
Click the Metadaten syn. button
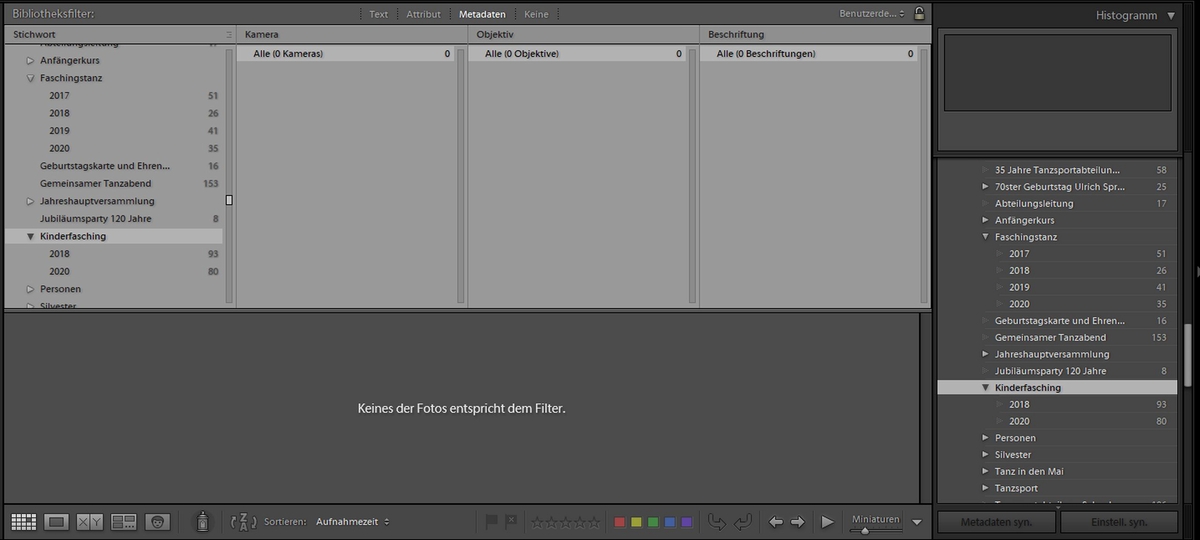point(997,522)
